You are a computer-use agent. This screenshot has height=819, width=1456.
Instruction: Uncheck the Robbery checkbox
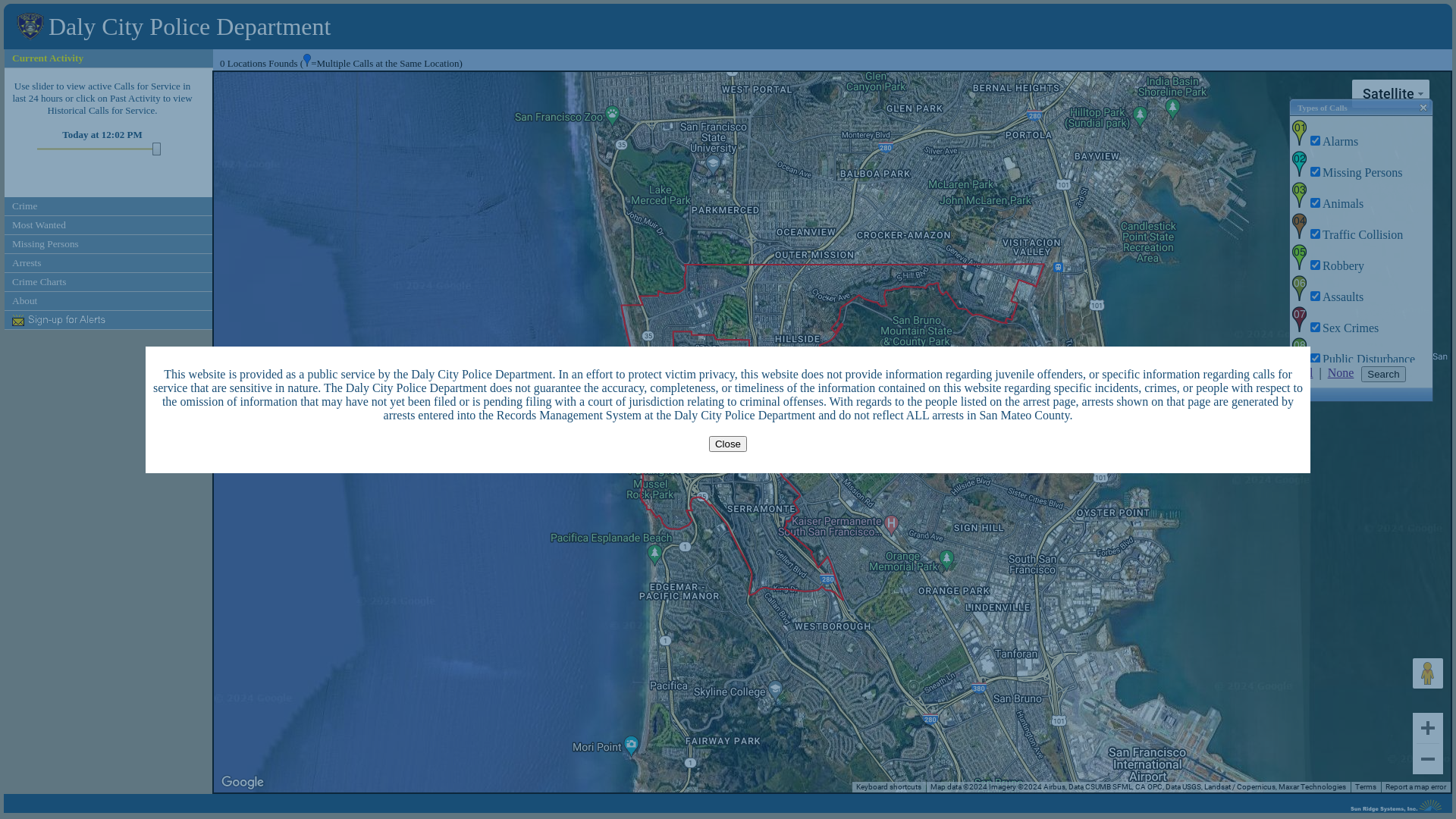1315,265
